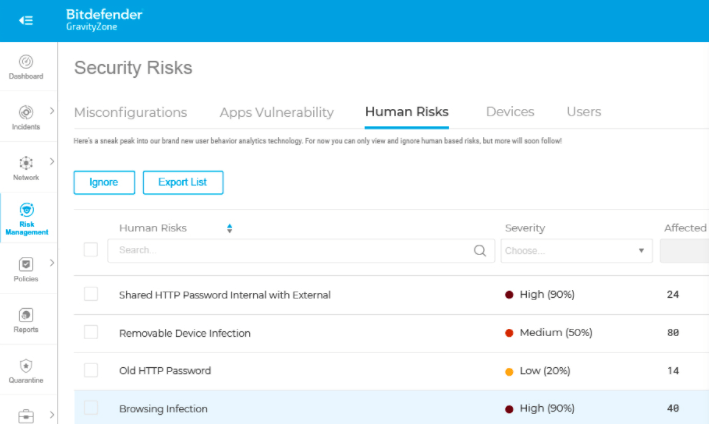Tick the select-all checkbox in header
Image resolution: width=709 pixels, height=424 pixels.
91,250
